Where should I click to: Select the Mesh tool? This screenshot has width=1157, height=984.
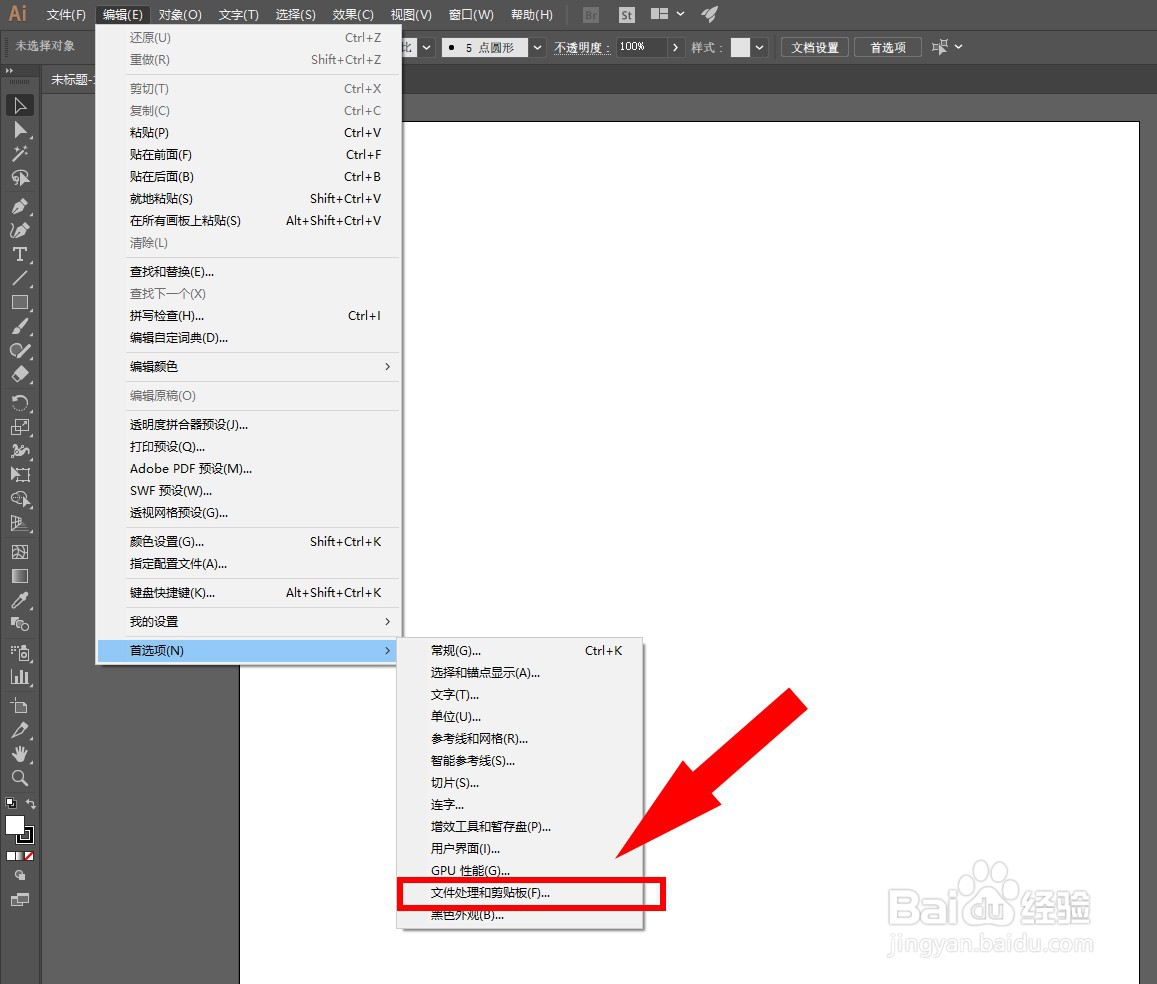(x=20, y=552)
